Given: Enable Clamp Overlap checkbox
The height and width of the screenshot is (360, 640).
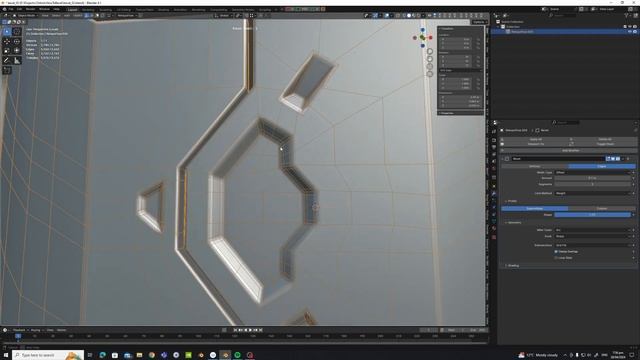Looking at the screenshot, I should pos(556,251).
